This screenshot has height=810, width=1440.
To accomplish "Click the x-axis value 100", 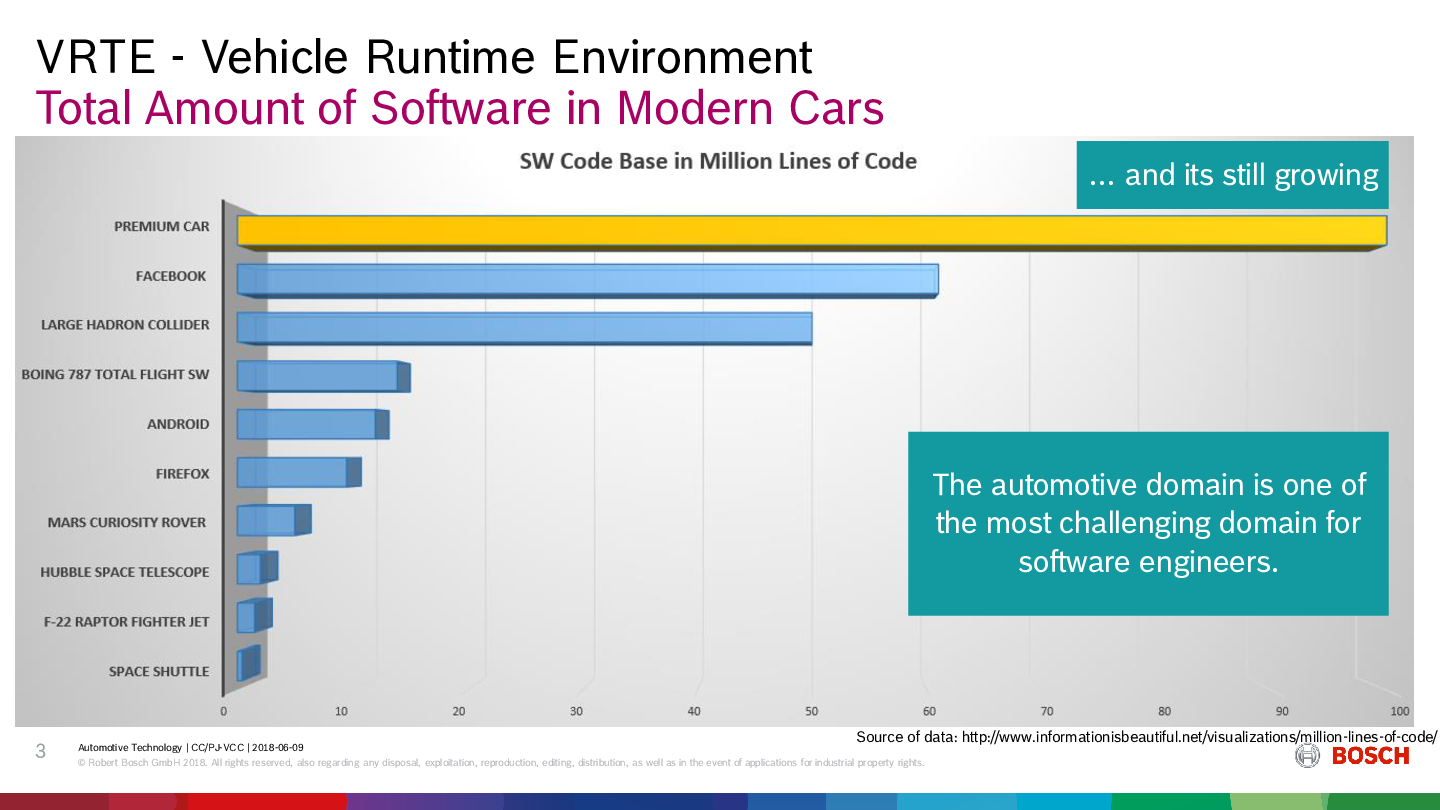I will 1399,712.
